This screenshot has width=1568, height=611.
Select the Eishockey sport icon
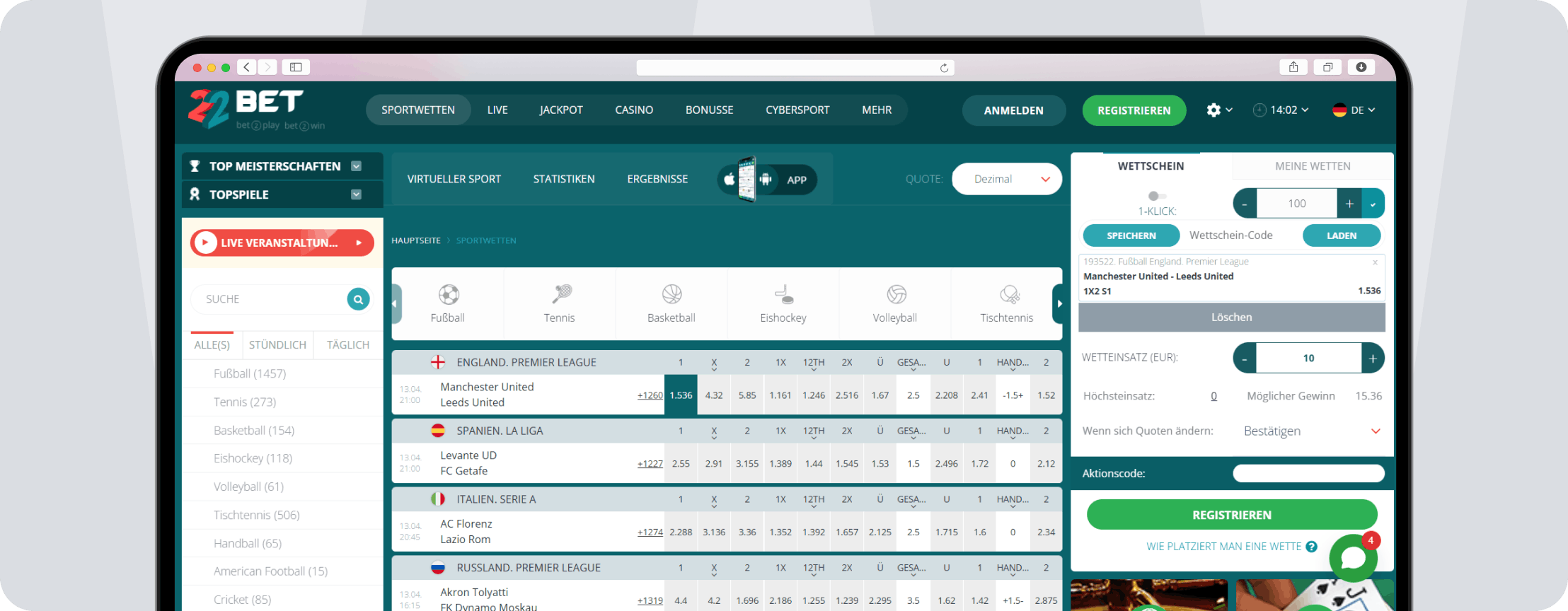[783, 293]
